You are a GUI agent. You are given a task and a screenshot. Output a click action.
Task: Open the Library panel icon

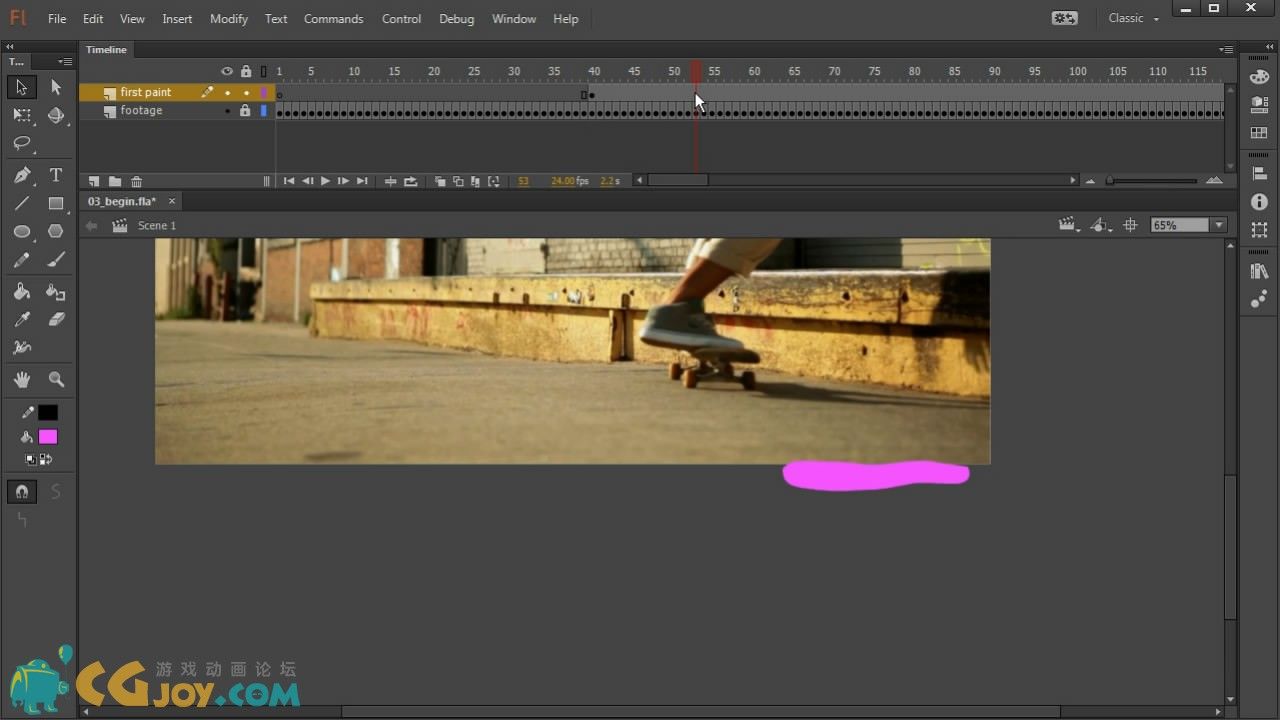click(x=1259, y=271)
